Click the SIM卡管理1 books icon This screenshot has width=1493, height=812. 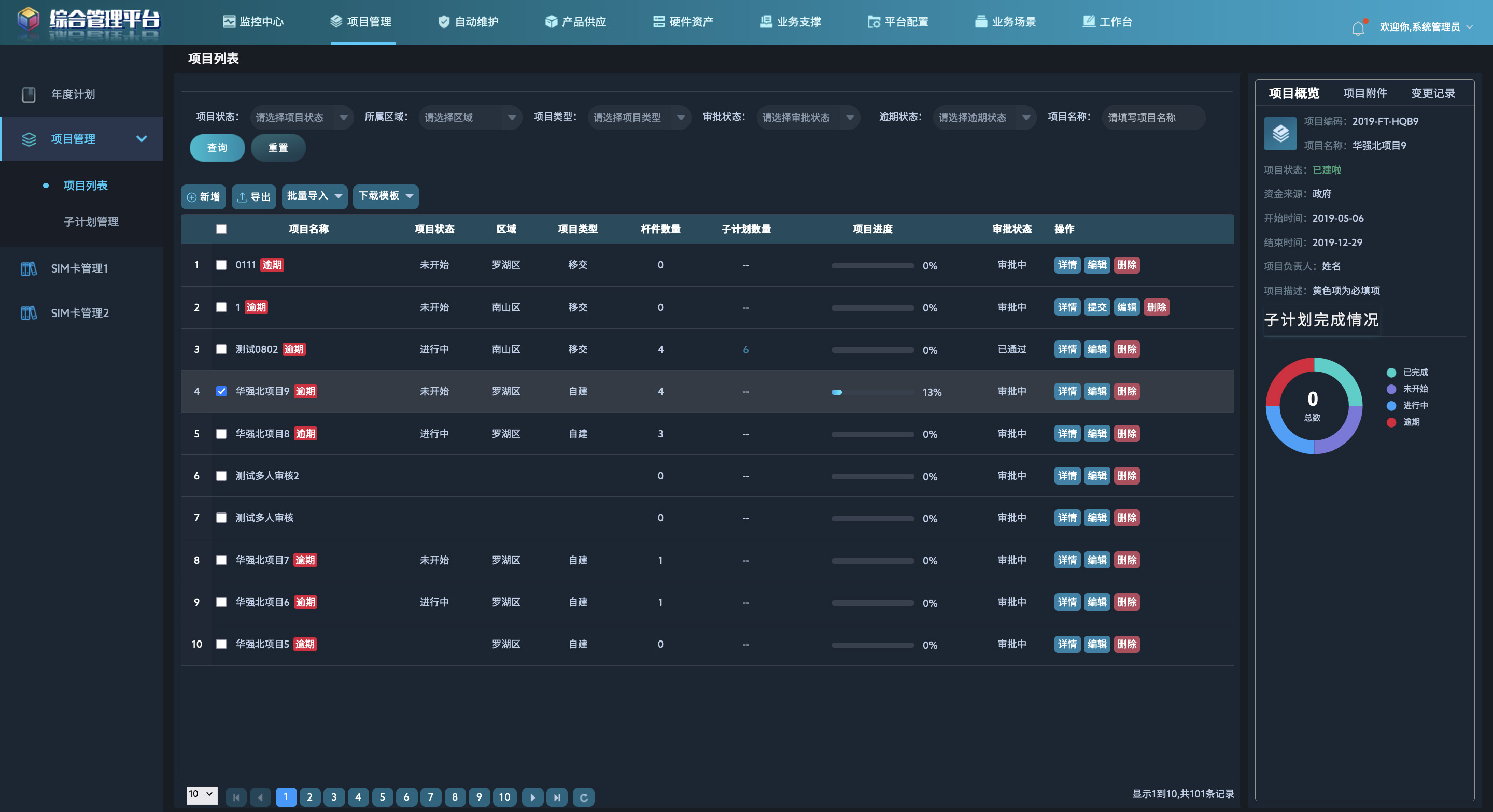point(29,268)
